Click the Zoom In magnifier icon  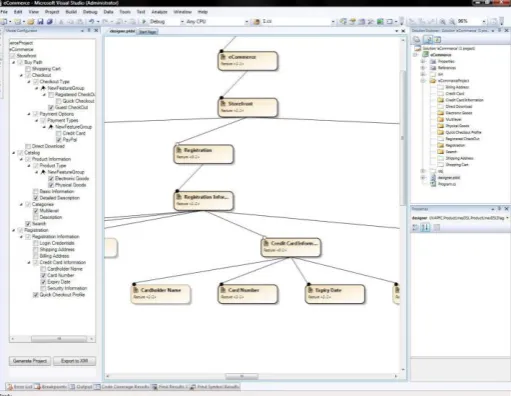click(443, 21)
